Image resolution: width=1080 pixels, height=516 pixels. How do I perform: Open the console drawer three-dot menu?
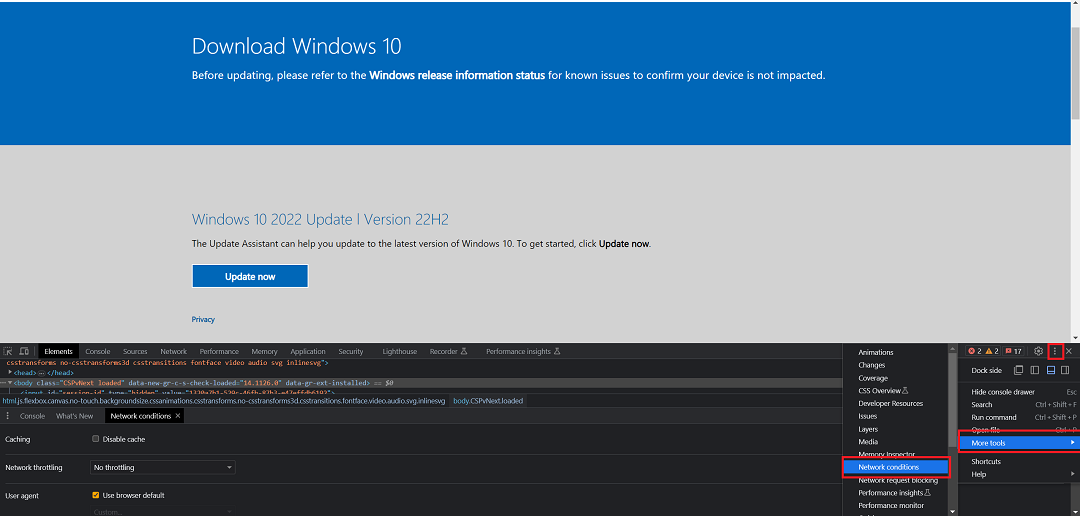tap(8, 416)
